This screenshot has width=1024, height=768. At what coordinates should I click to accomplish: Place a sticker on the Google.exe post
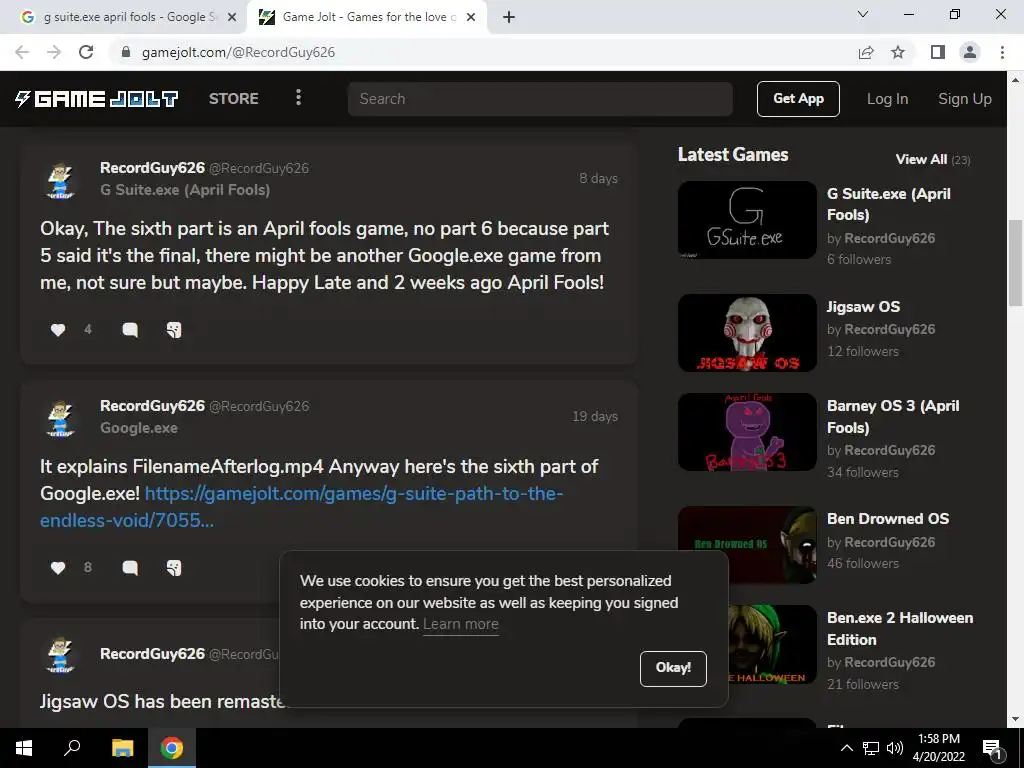click(x=174, y=568)
